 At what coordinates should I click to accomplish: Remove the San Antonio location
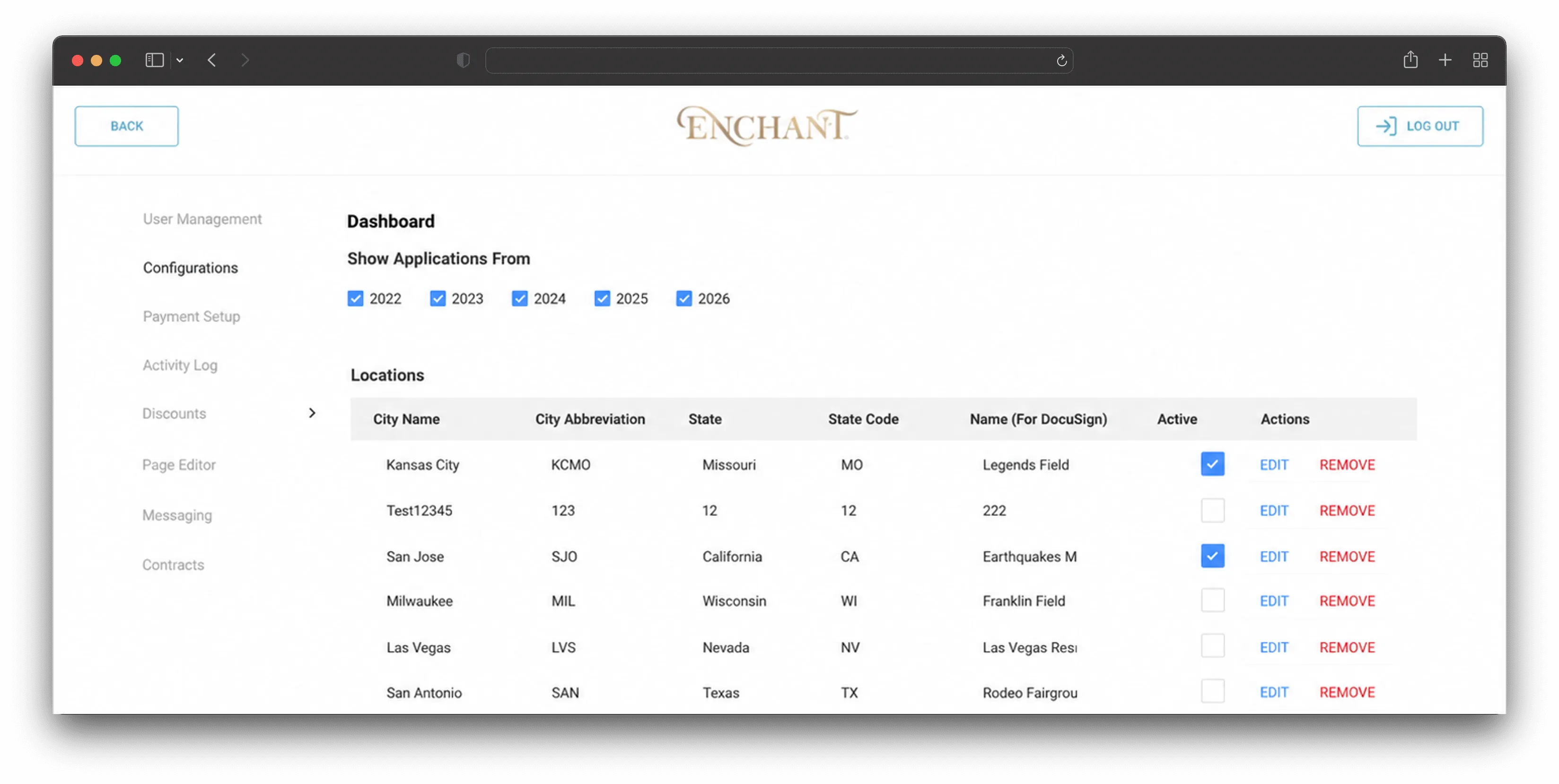[x=1347, y=692]
